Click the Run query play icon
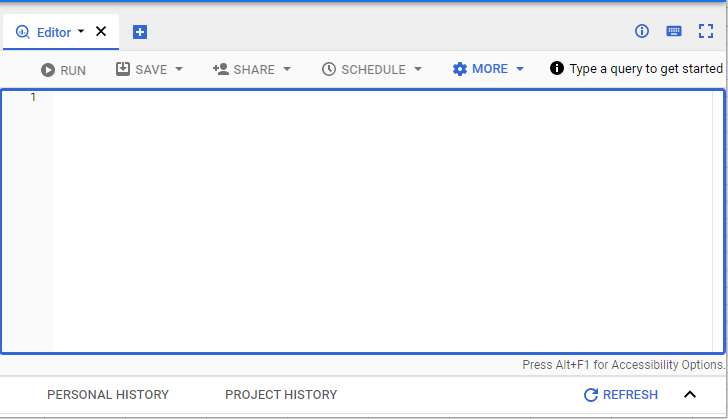The image size is (728, 419). pyautogui.click(x=48, y=70)
